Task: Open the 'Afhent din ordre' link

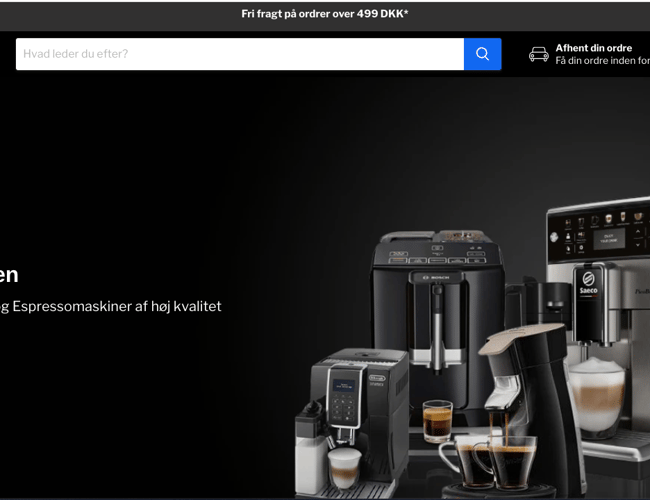Action: click(594, 48)
